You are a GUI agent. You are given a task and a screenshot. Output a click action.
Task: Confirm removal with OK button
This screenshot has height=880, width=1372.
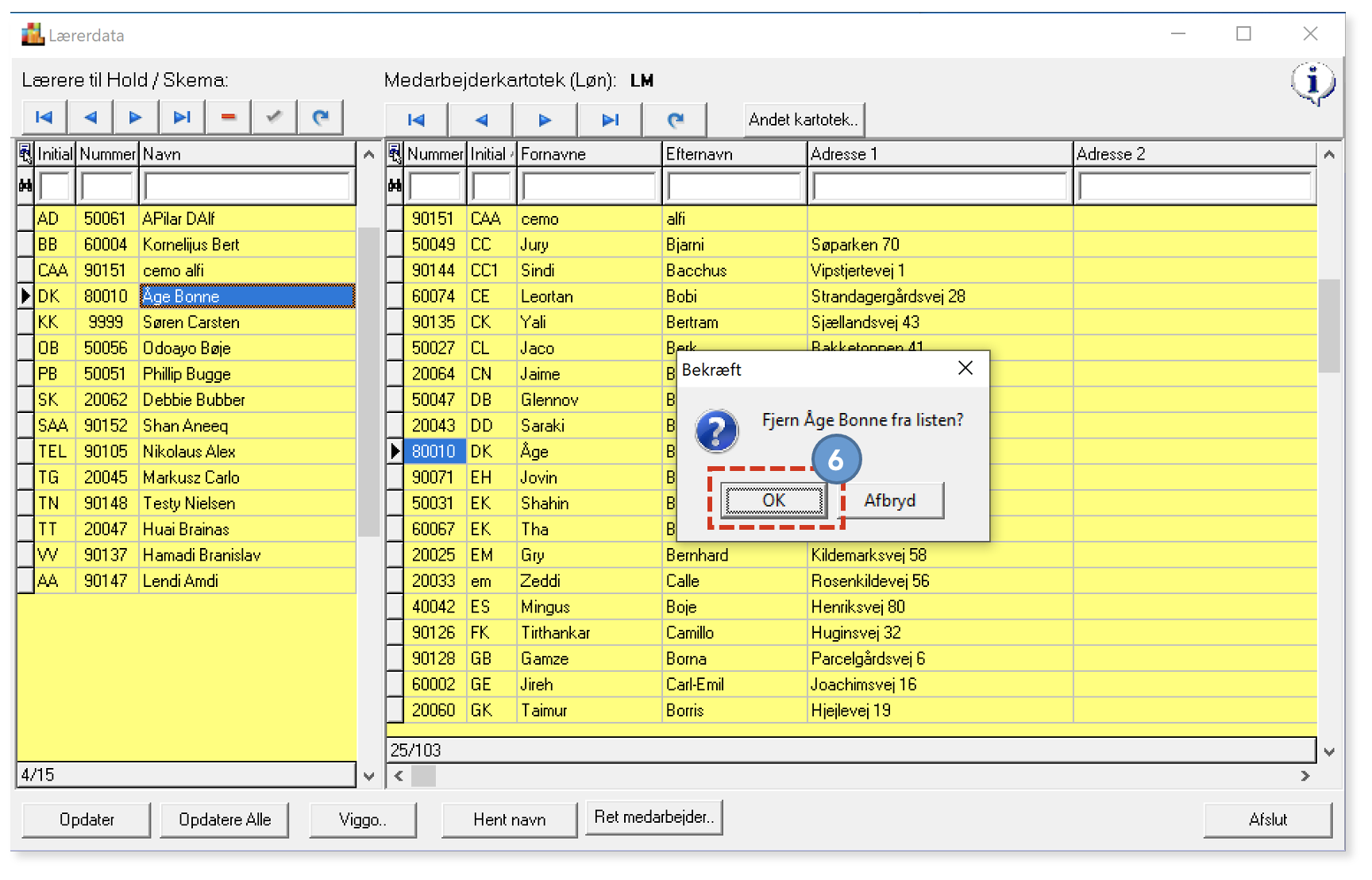click(773, 500)
